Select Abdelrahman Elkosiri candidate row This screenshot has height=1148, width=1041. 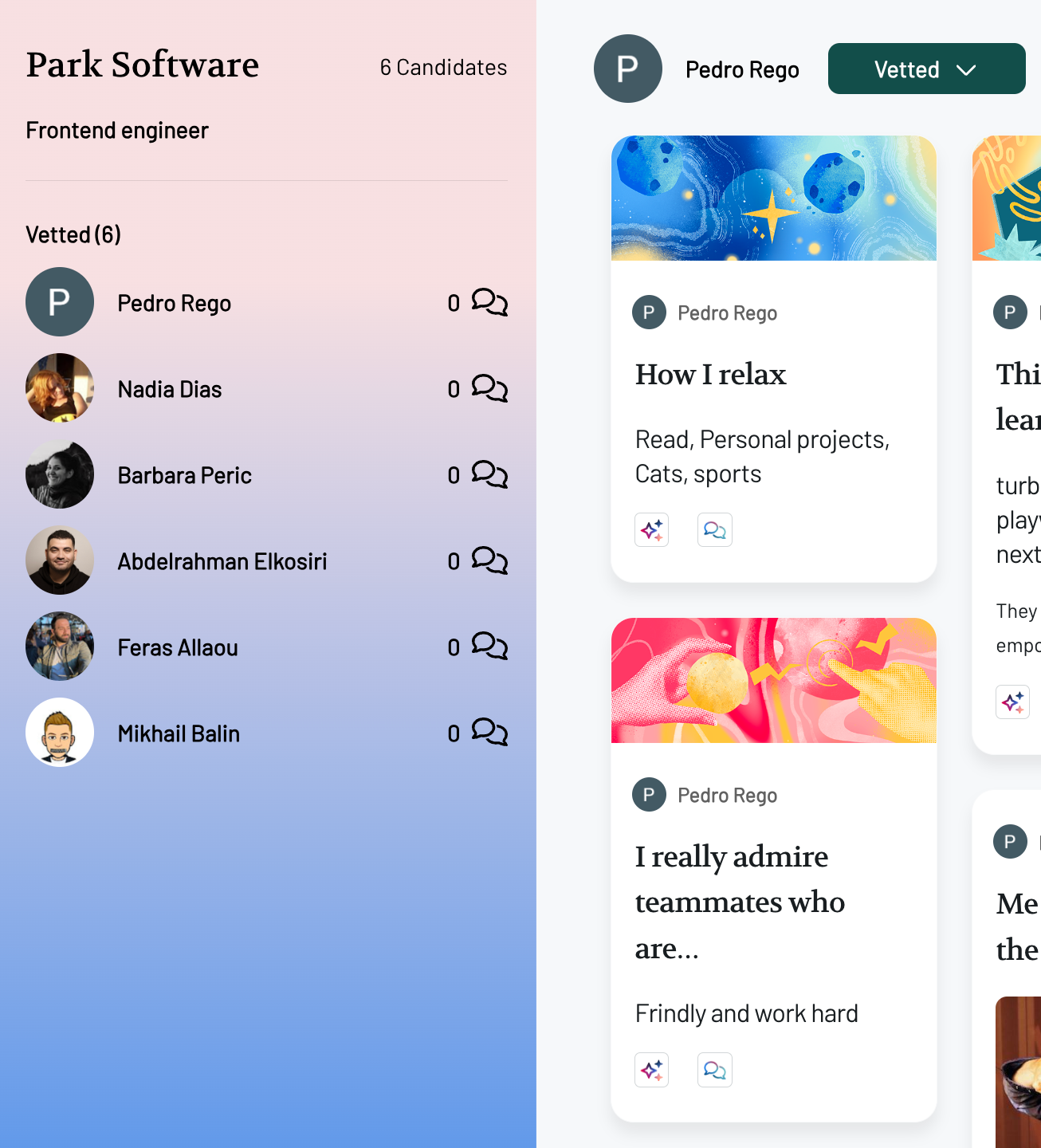pos(266,560)
